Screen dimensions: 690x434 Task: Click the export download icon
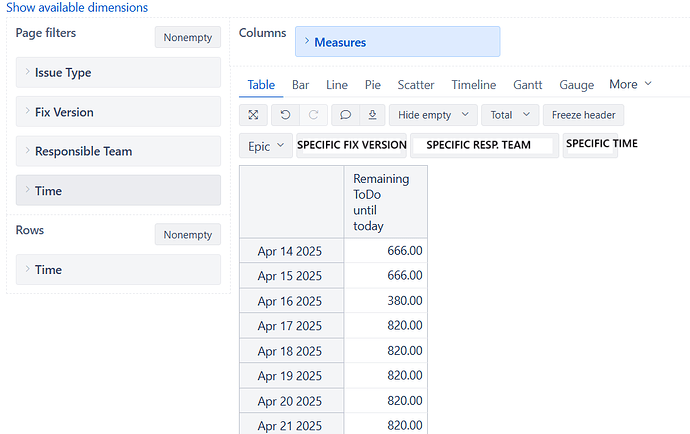[371, 115]
